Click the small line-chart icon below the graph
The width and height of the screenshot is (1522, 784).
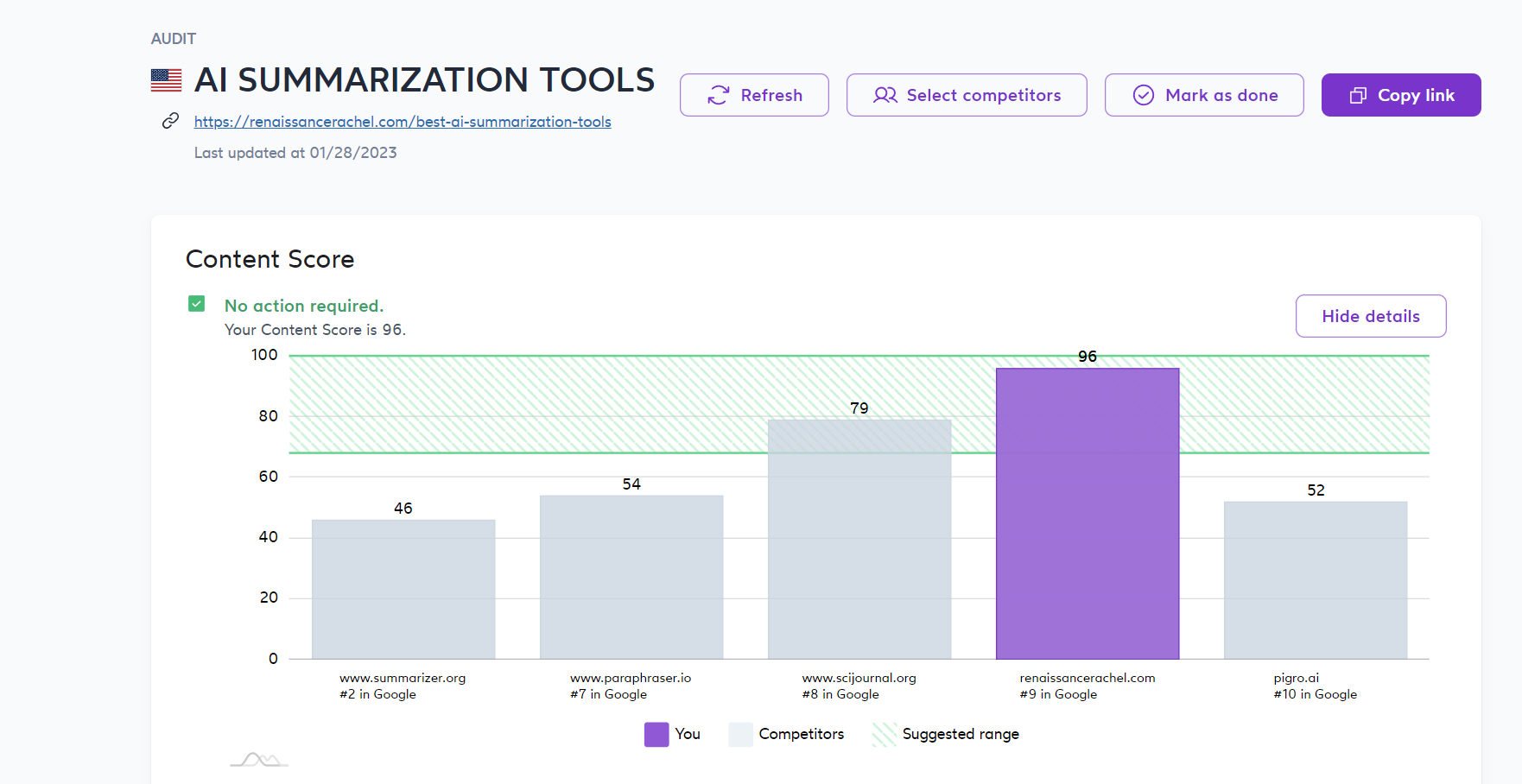(x=259, y=759)
